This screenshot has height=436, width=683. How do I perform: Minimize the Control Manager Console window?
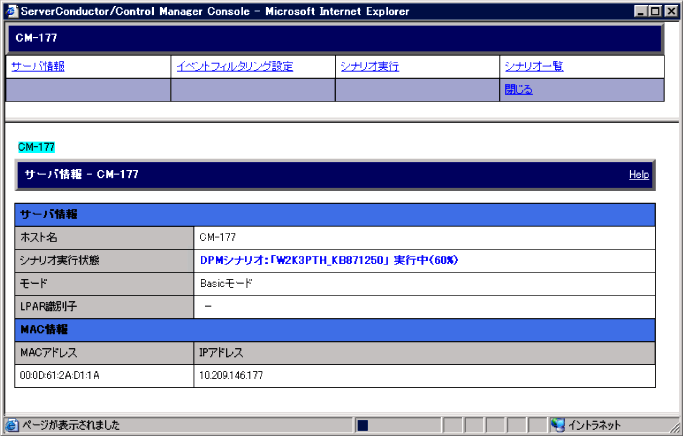tap(641, 10)
